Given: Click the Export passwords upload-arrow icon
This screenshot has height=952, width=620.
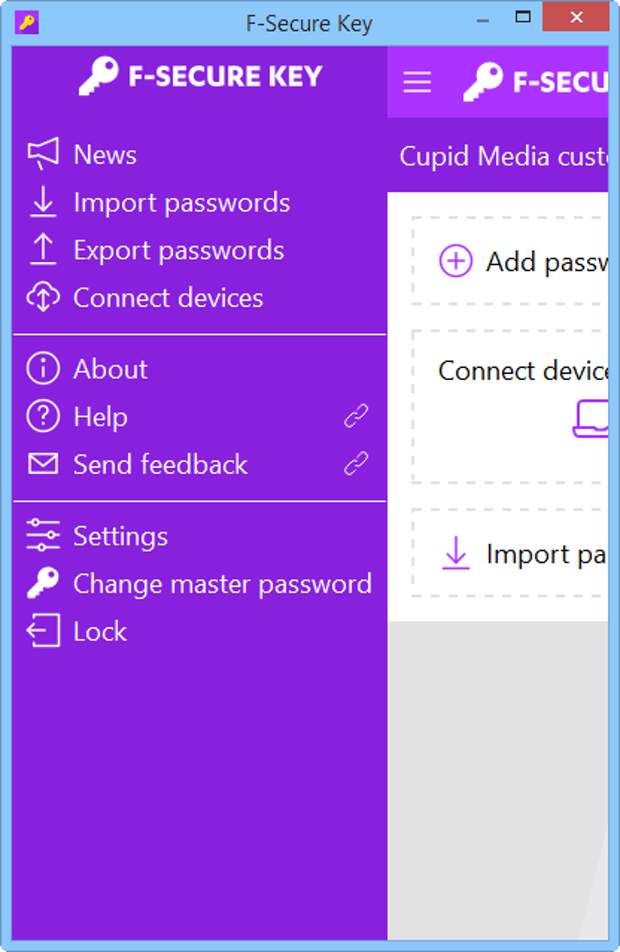Looking at the screenshot, I should 43,250.
